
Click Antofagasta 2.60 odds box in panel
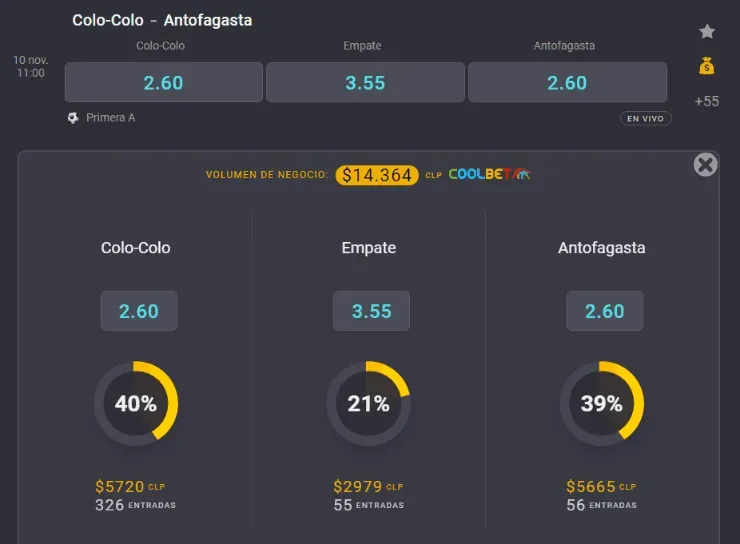point(604,311)
